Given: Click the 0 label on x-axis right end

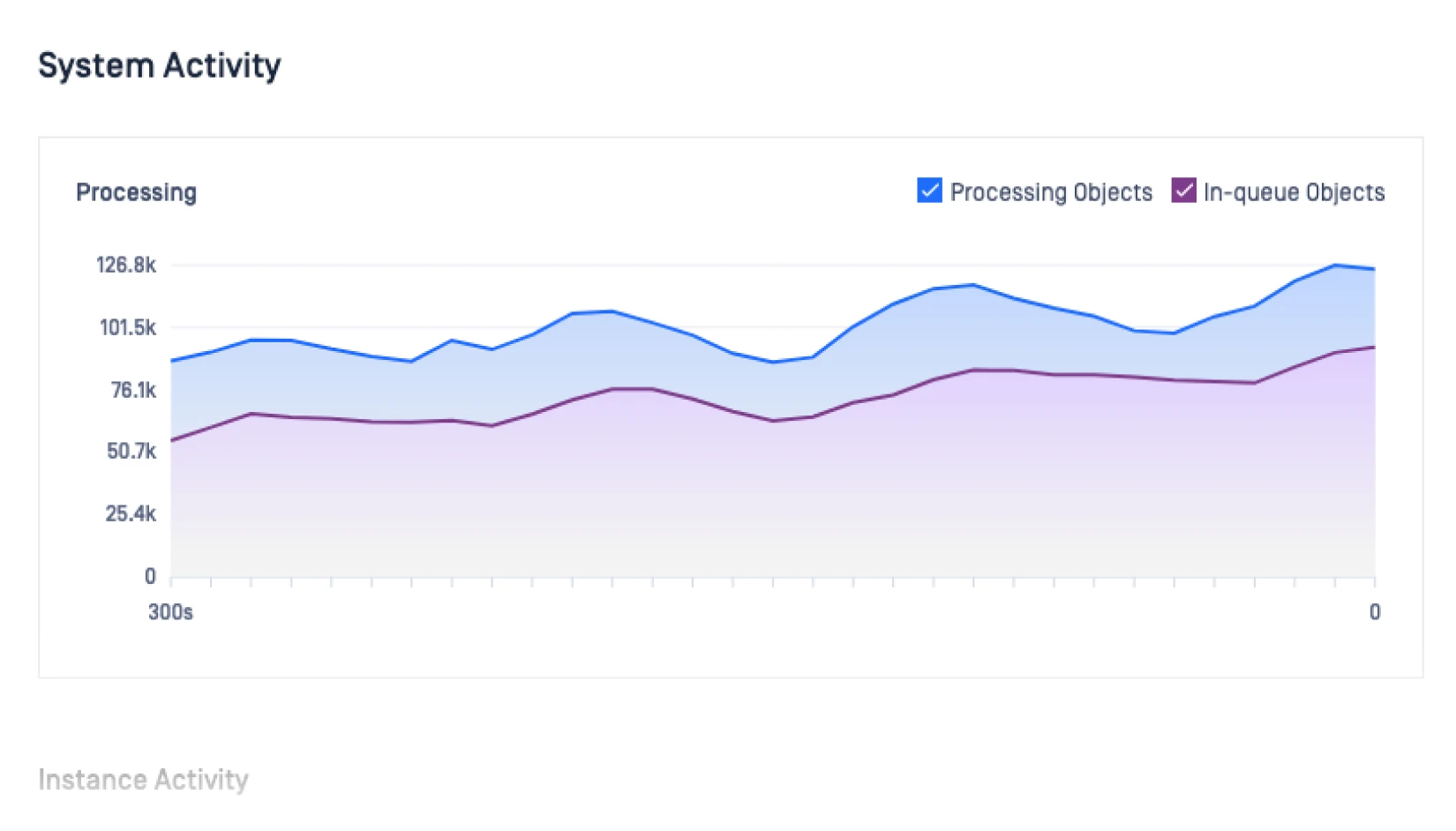Looking at the screenshot, I should point(1374,612).
